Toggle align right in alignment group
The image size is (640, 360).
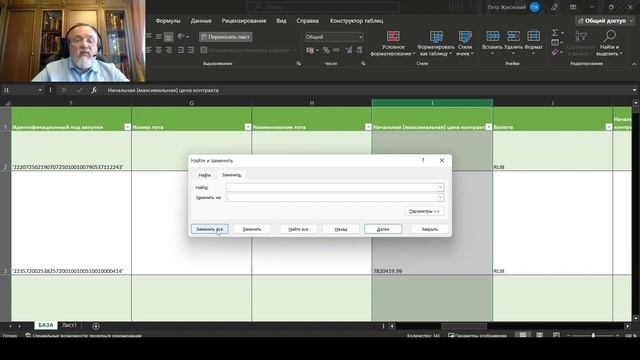169,50
